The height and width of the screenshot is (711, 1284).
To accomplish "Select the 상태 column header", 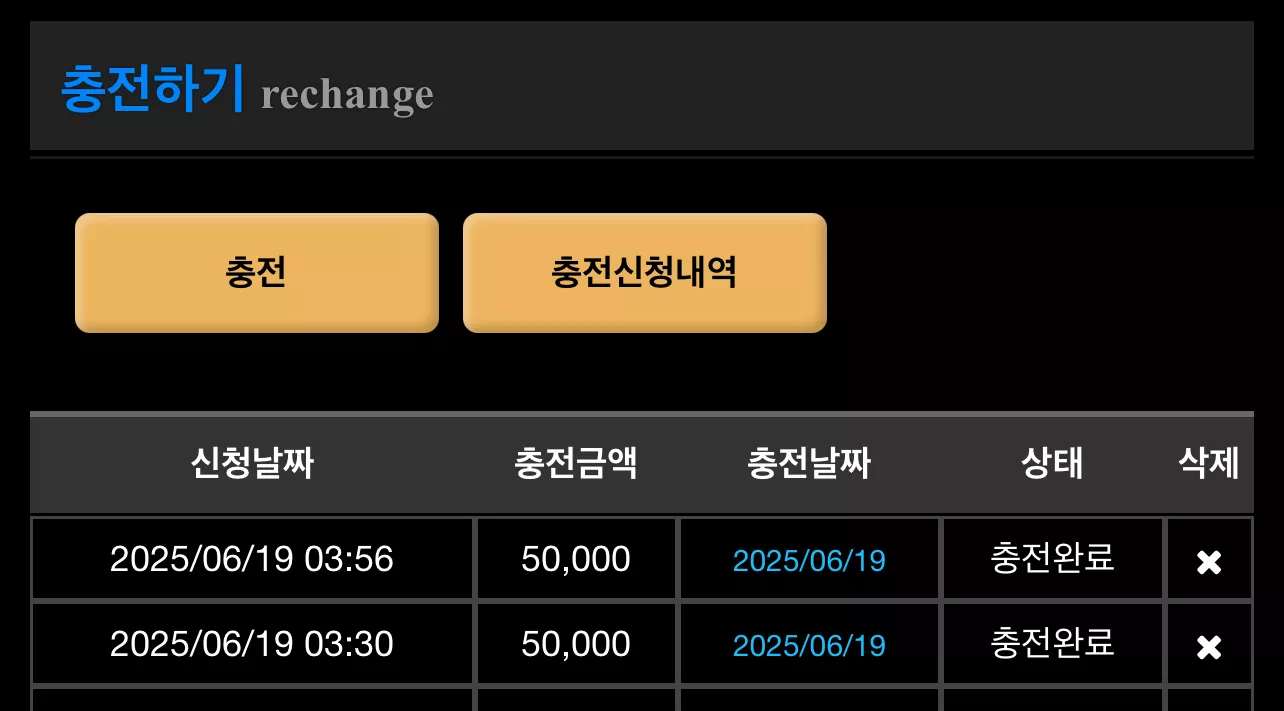I will click(x=1052, y=464).
